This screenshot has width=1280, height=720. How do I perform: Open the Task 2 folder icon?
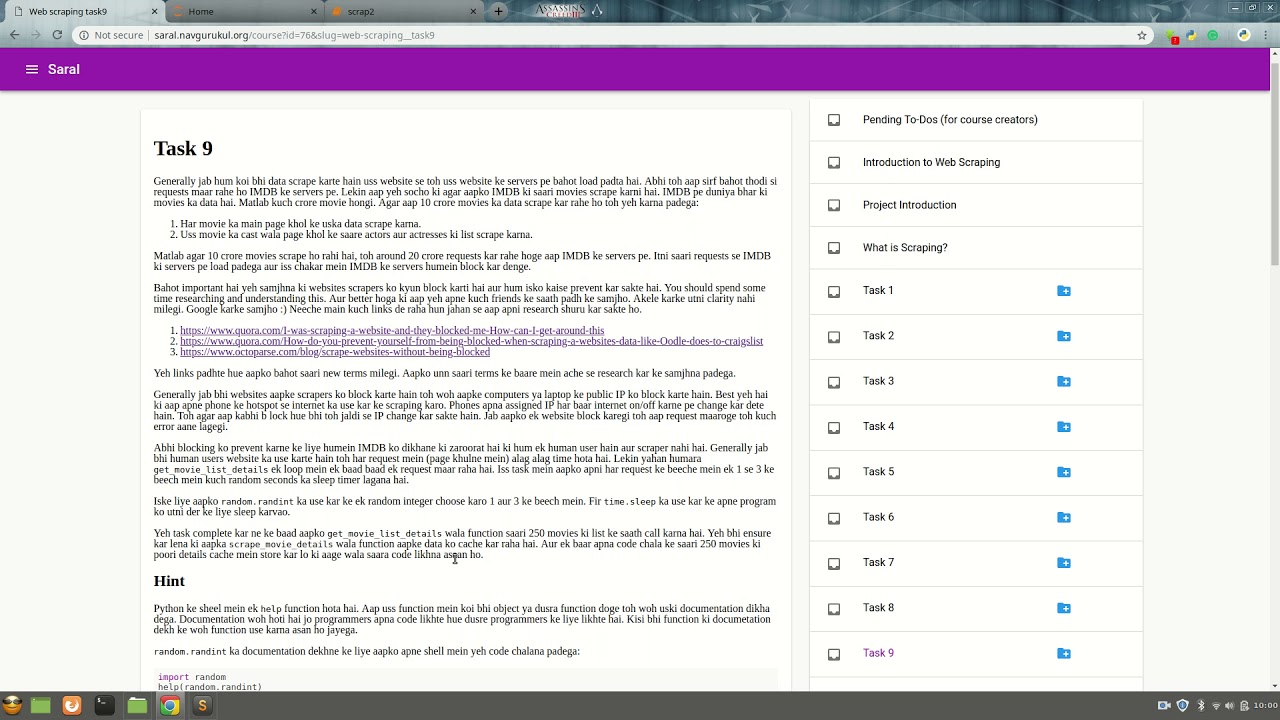1064,336
